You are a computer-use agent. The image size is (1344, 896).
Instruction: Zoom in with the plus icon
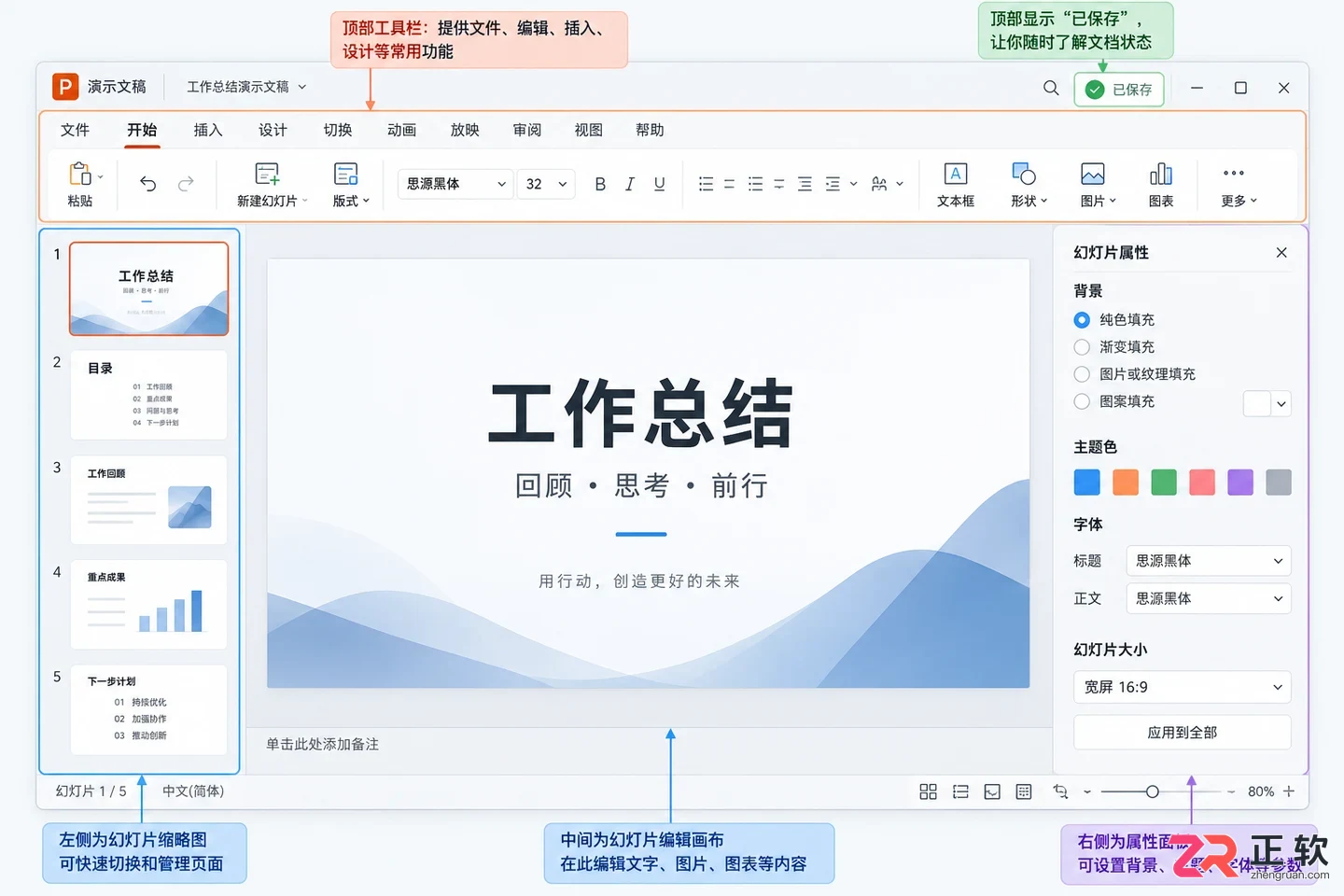(1289, 791)
